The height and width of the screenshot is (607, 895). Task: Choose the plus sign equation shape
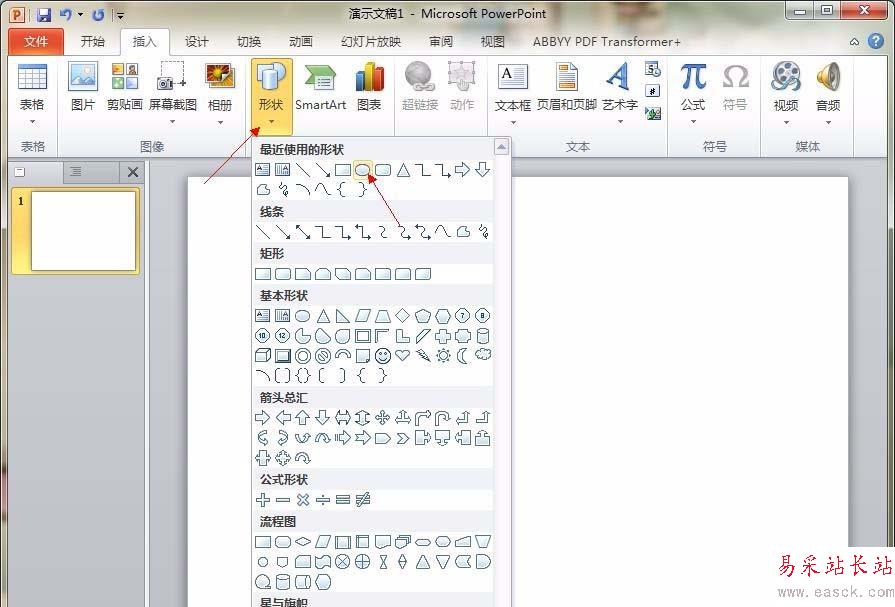[x=263, y=500]
